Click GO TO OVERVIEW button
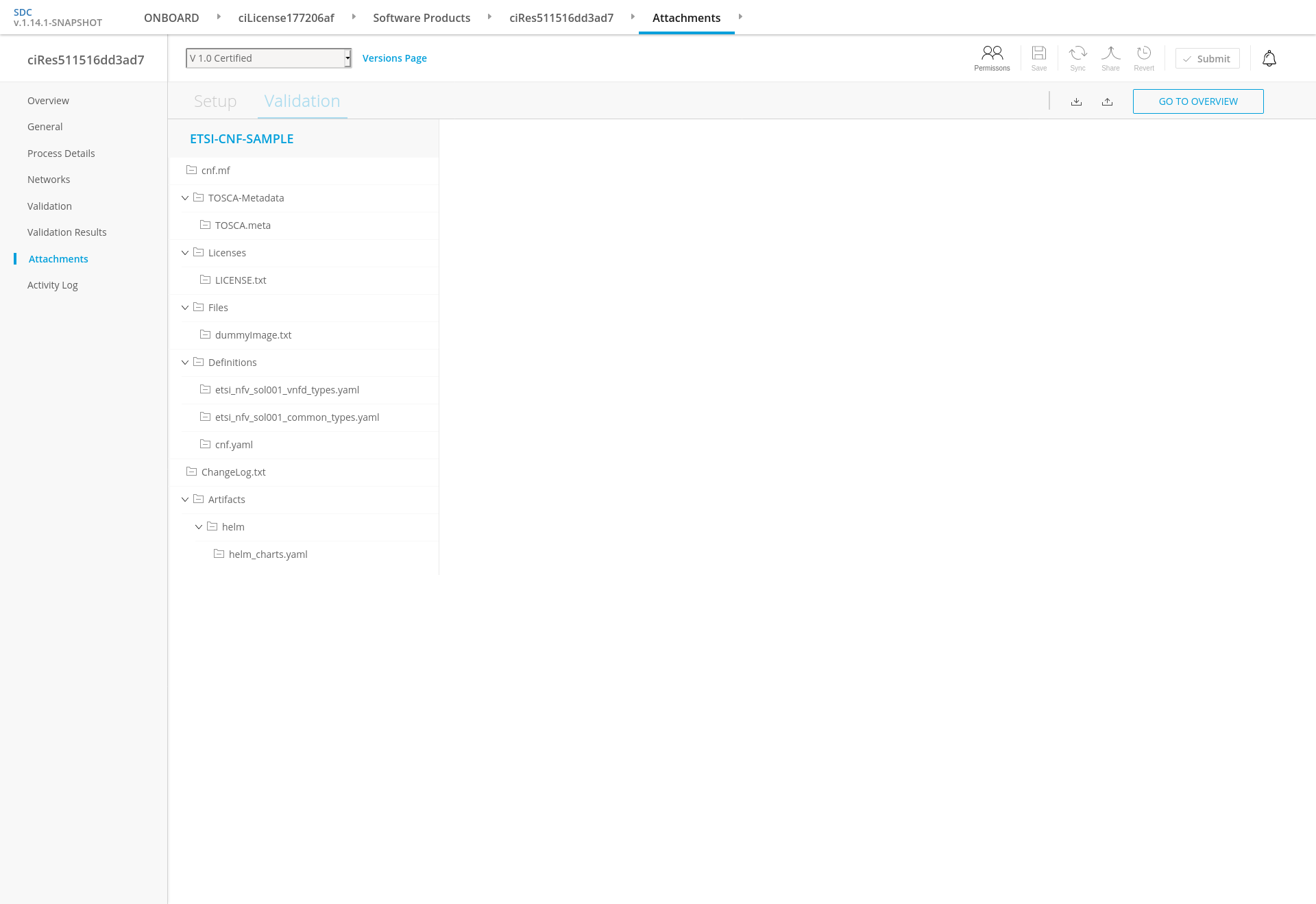Viewport: 1316px width, 904px height. (1197, 101)
